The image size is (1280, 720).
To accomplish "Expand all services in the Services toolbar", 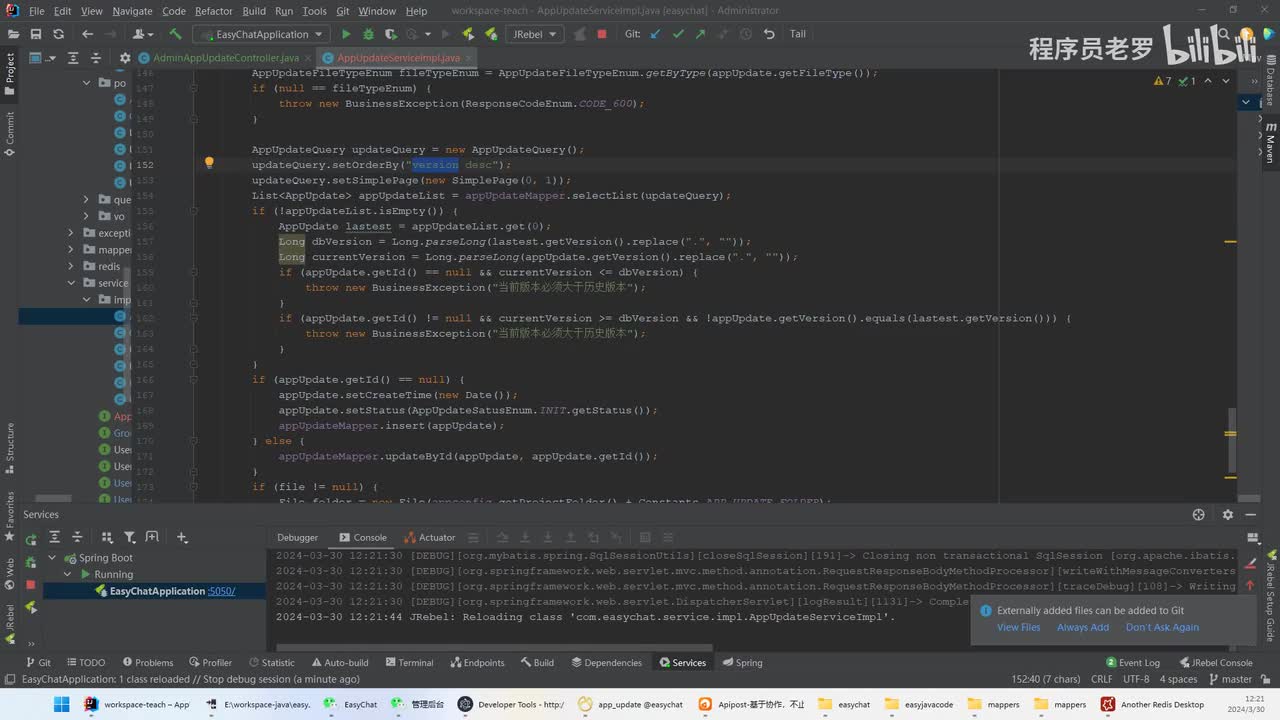I will [x=56, y=537].
